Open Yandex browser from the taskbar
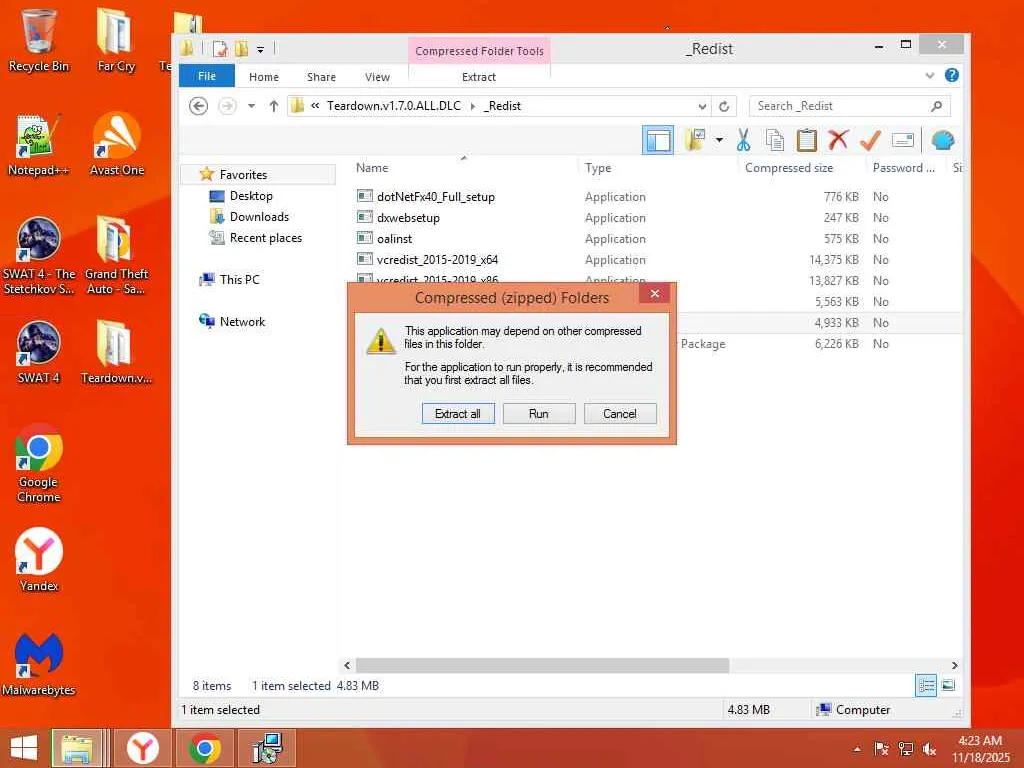The image size is (1024, 768). (142, 748)
